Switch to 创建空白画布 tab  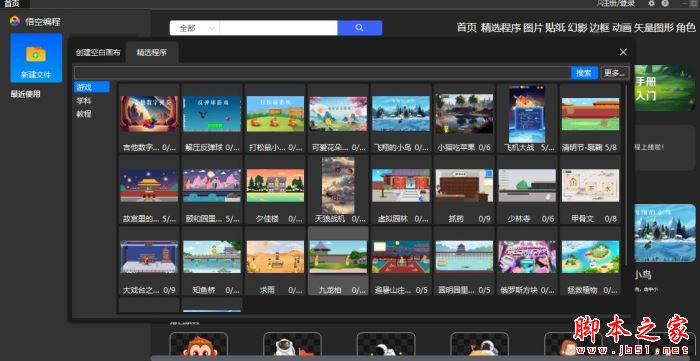(x=98, y=52)
